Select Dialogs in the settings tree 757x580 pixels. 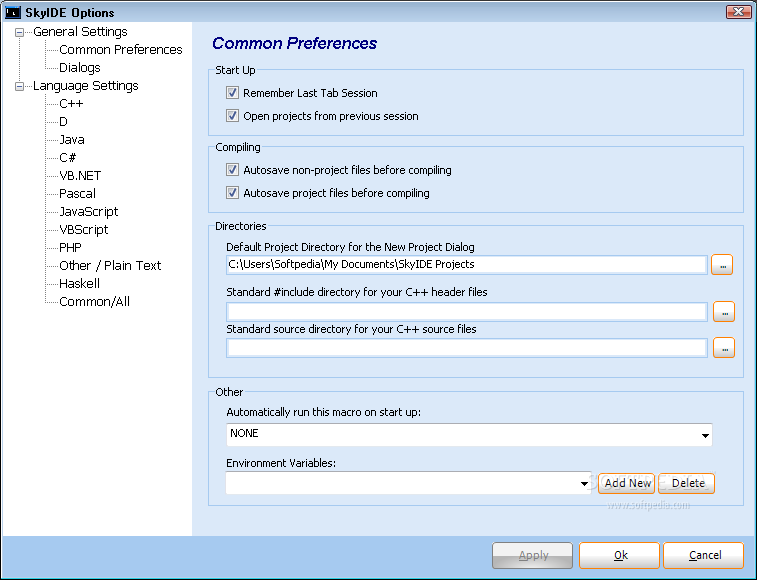point(80,68)
